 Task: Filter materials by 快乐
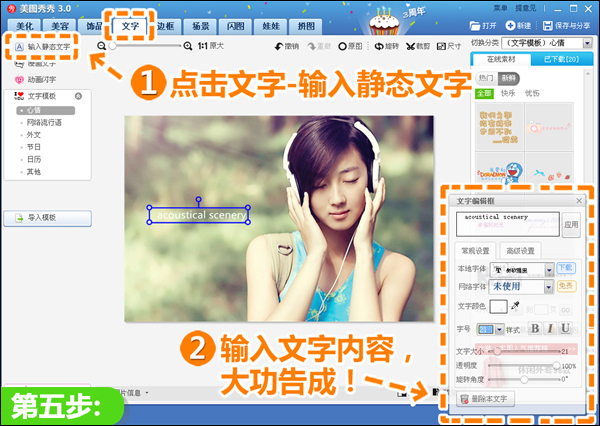coord(508,93)
